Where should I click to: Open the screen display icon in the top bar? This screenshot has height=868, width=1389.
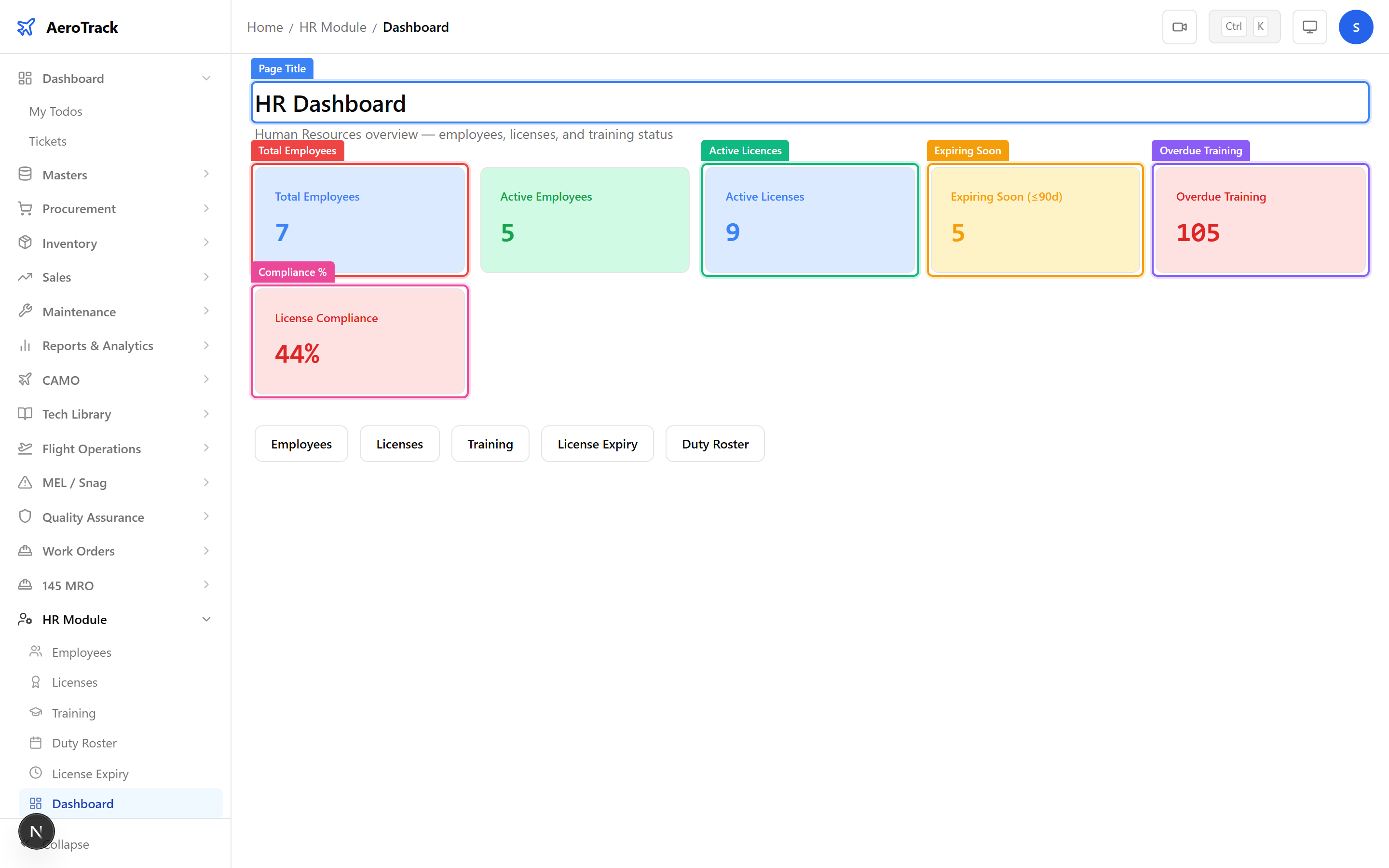1309,27
